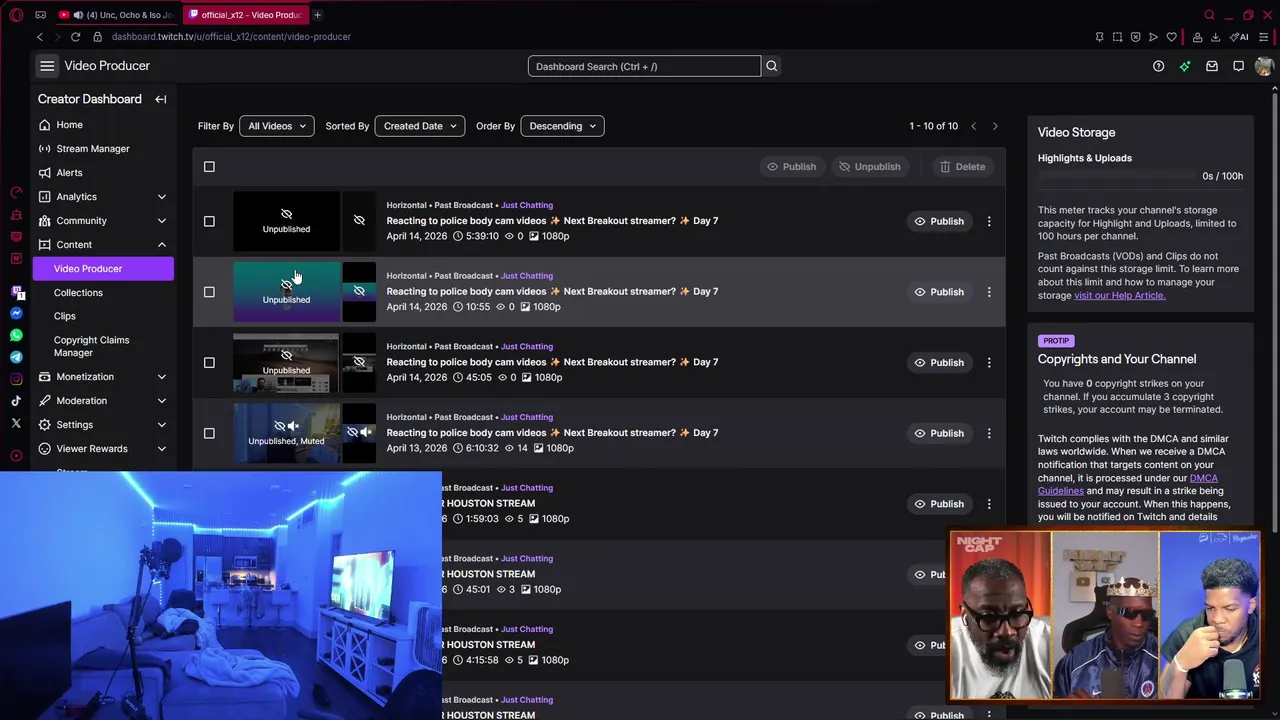Publish the 10:55 video

938,292
